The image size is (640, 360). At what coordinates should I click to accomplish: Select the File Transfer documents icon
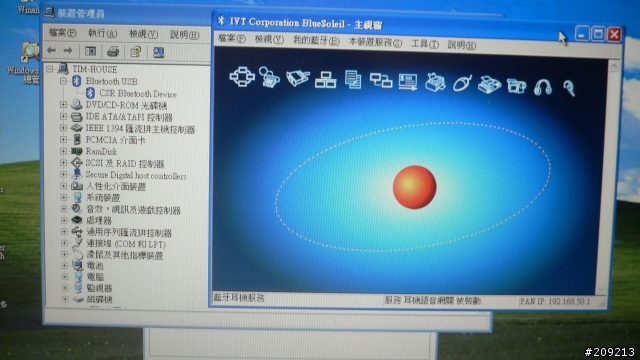click(353, 79)
